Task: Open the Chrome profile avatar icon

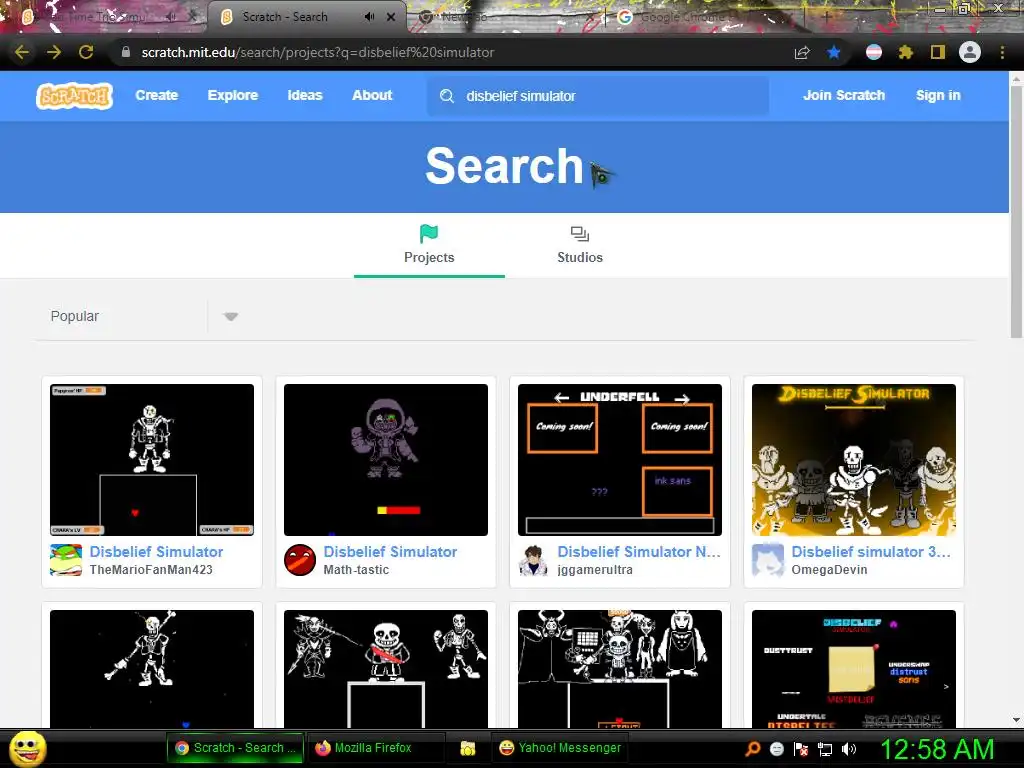Action: pos(970,52)
